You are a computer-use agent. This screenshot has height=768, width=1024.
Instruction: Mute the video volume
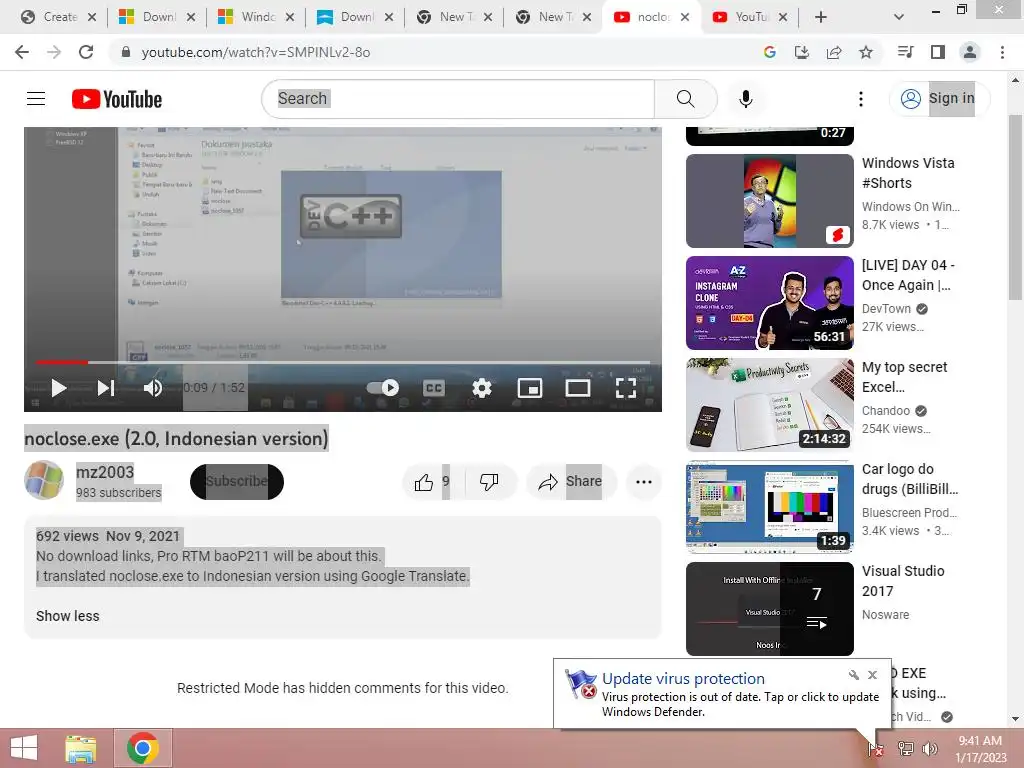point(153,388)
